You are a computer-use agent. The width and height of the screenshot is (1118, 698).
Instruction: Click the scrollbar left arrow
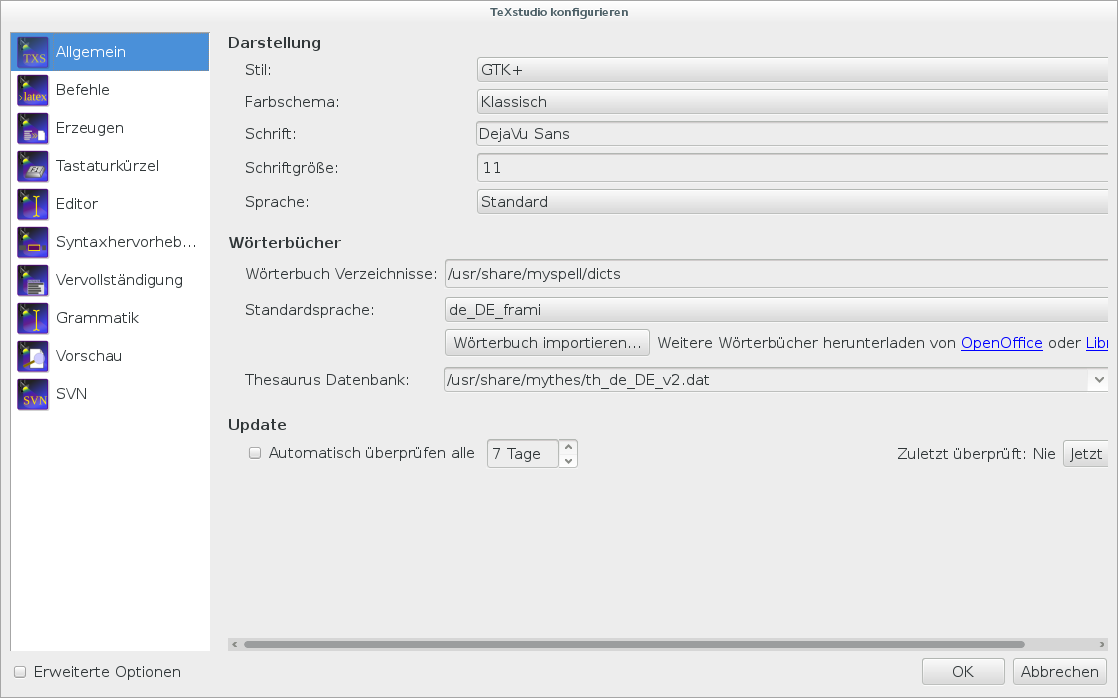point(235,645)
